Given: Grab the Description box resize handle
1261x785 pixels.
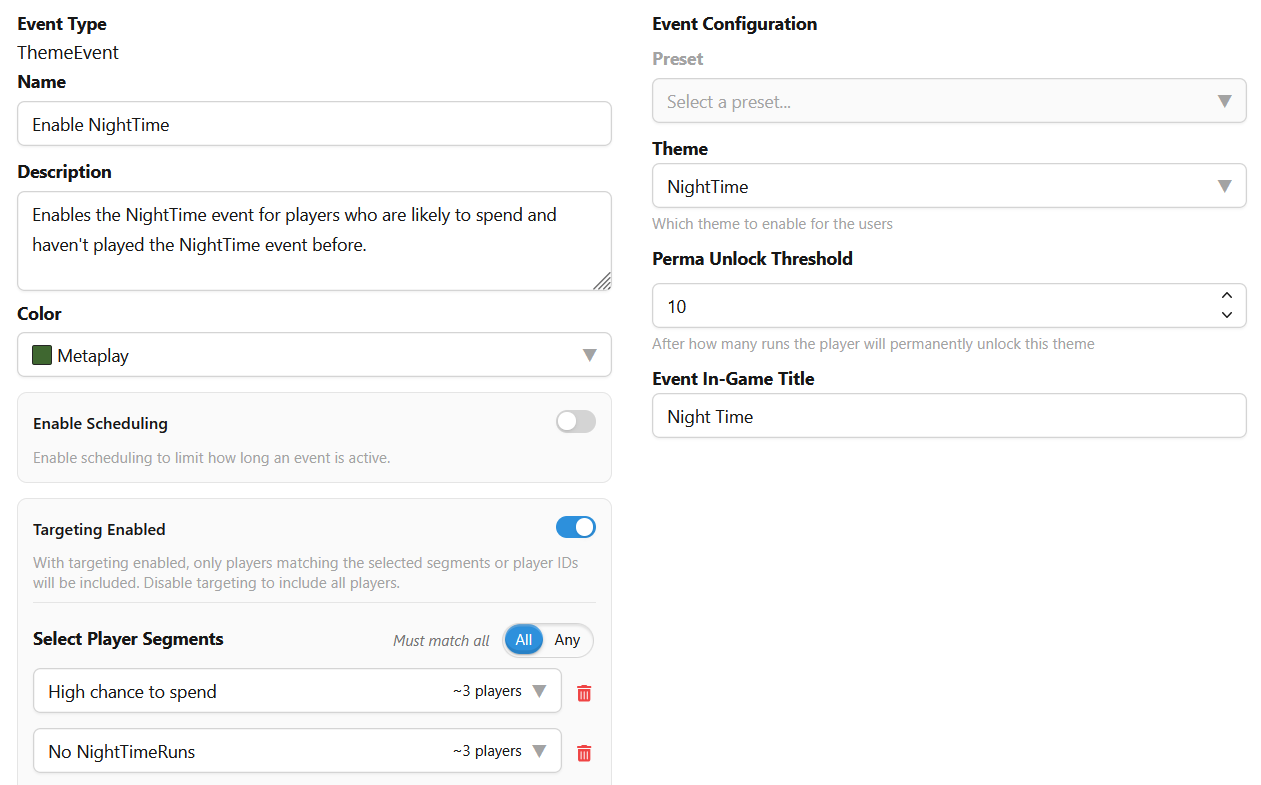Looking at the screenshot, I should [x=602, y=282].
